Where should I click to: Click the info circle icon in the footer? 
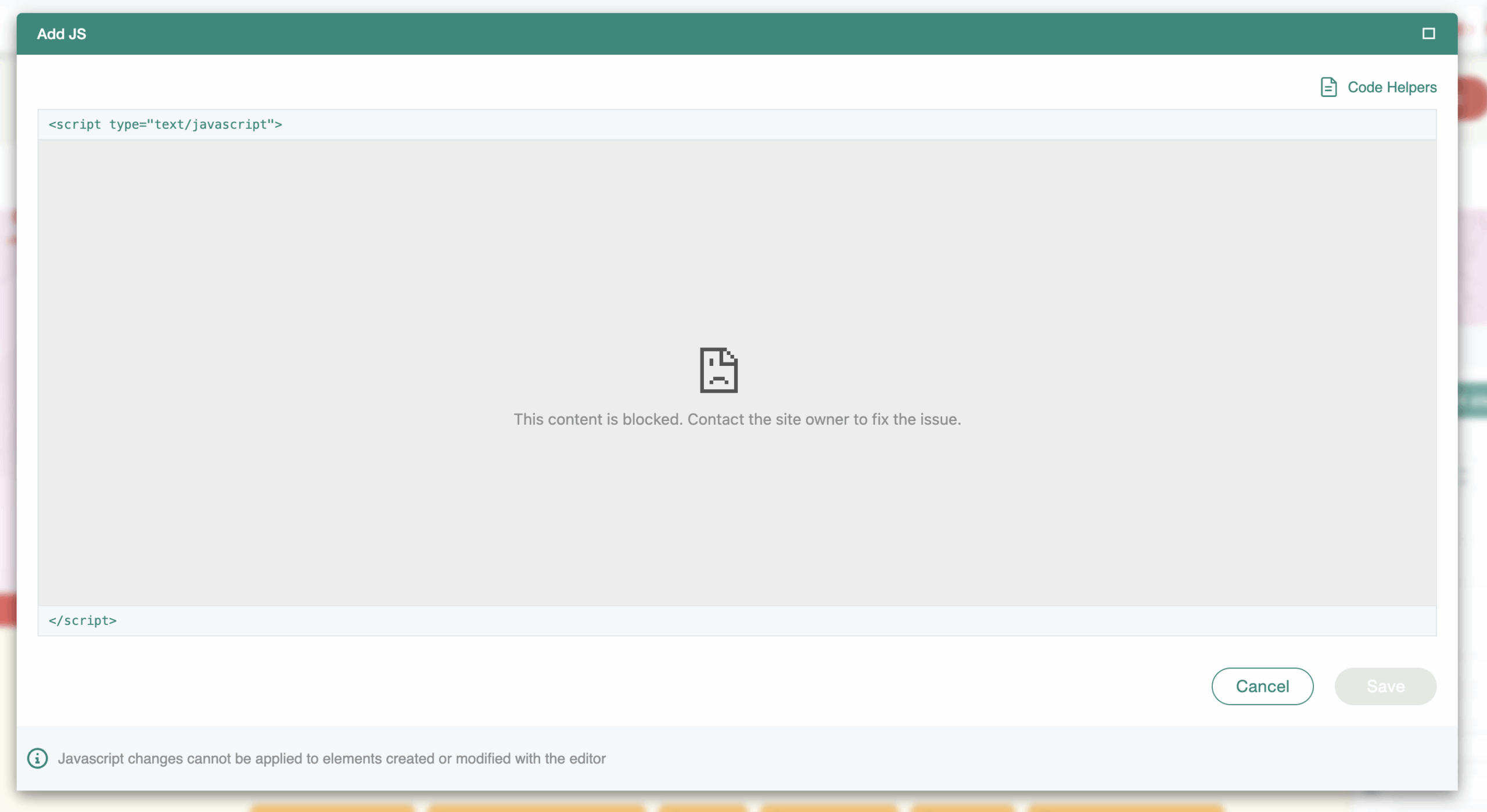click(38, 758)
